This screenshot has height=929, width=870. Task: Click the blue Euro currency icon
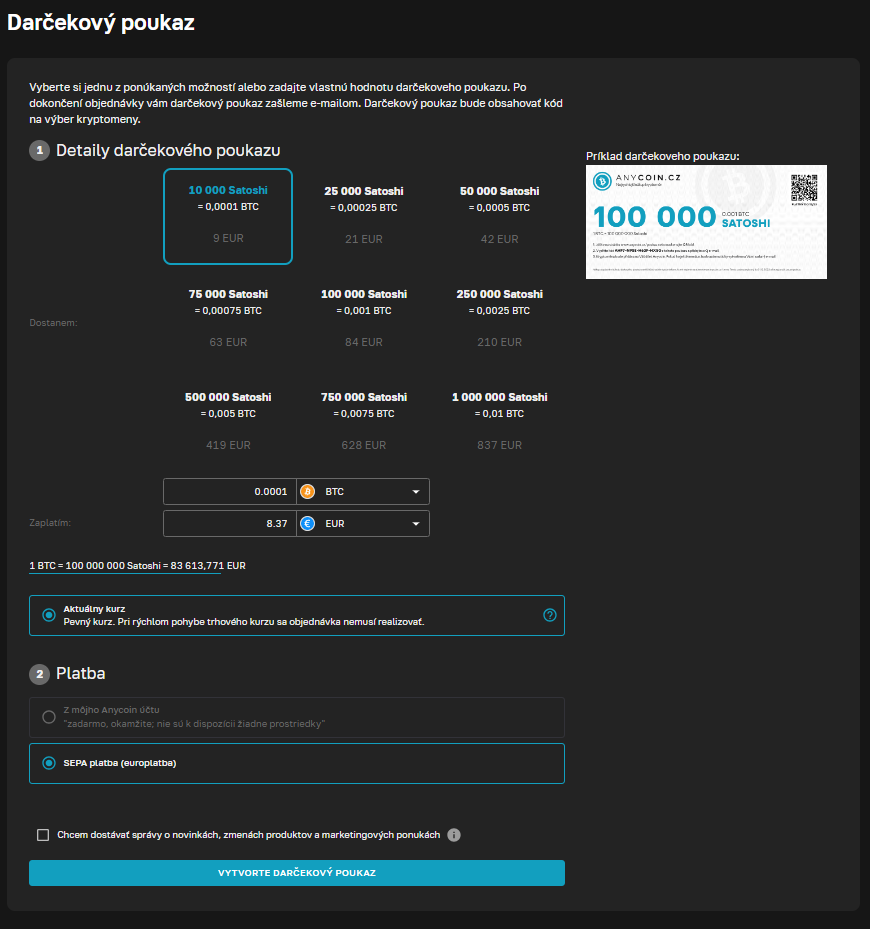[x=308, y=524]
